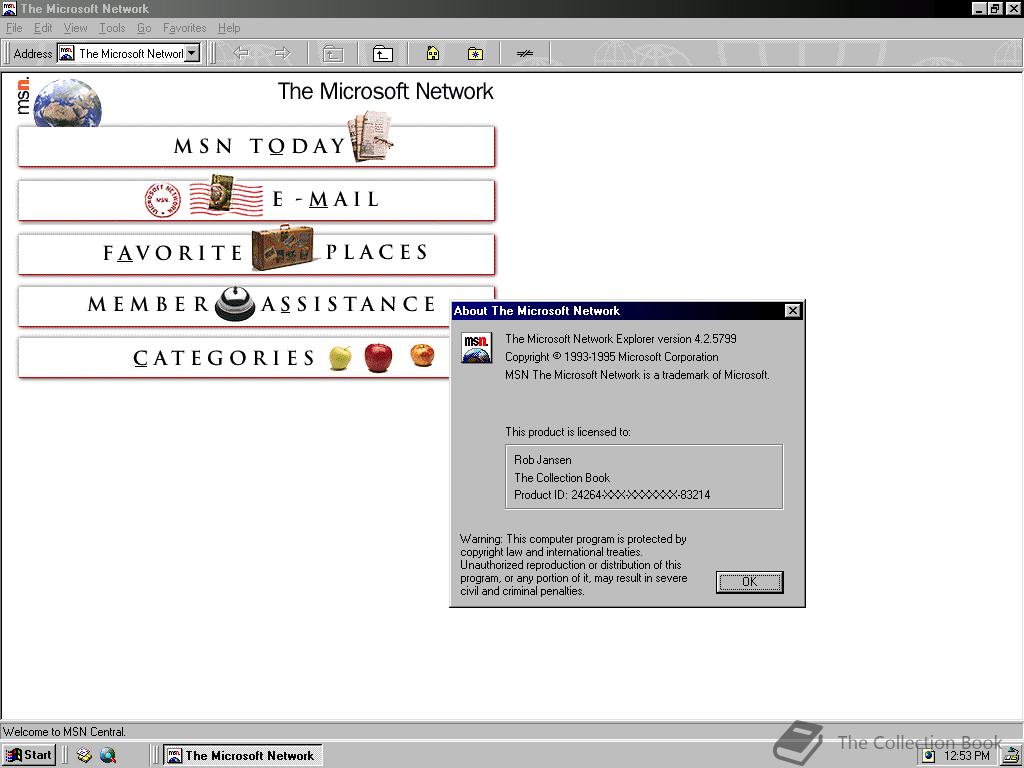Image resolution: width=1024 pixels, height=768 pixels.
Task: Click the MSN icon in the Address box
Action: [67, 54]
